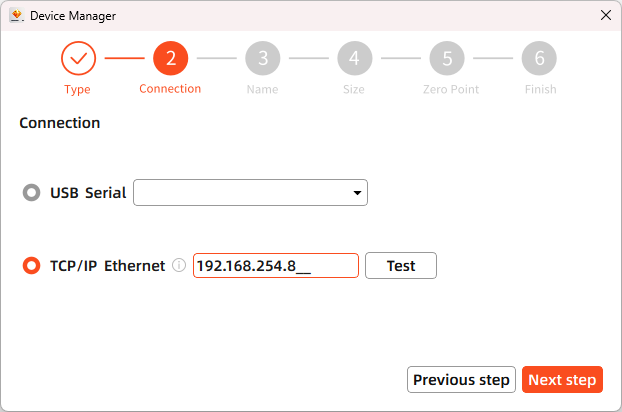Select the USB Serial radio button
622x412 pixels.
31,192
